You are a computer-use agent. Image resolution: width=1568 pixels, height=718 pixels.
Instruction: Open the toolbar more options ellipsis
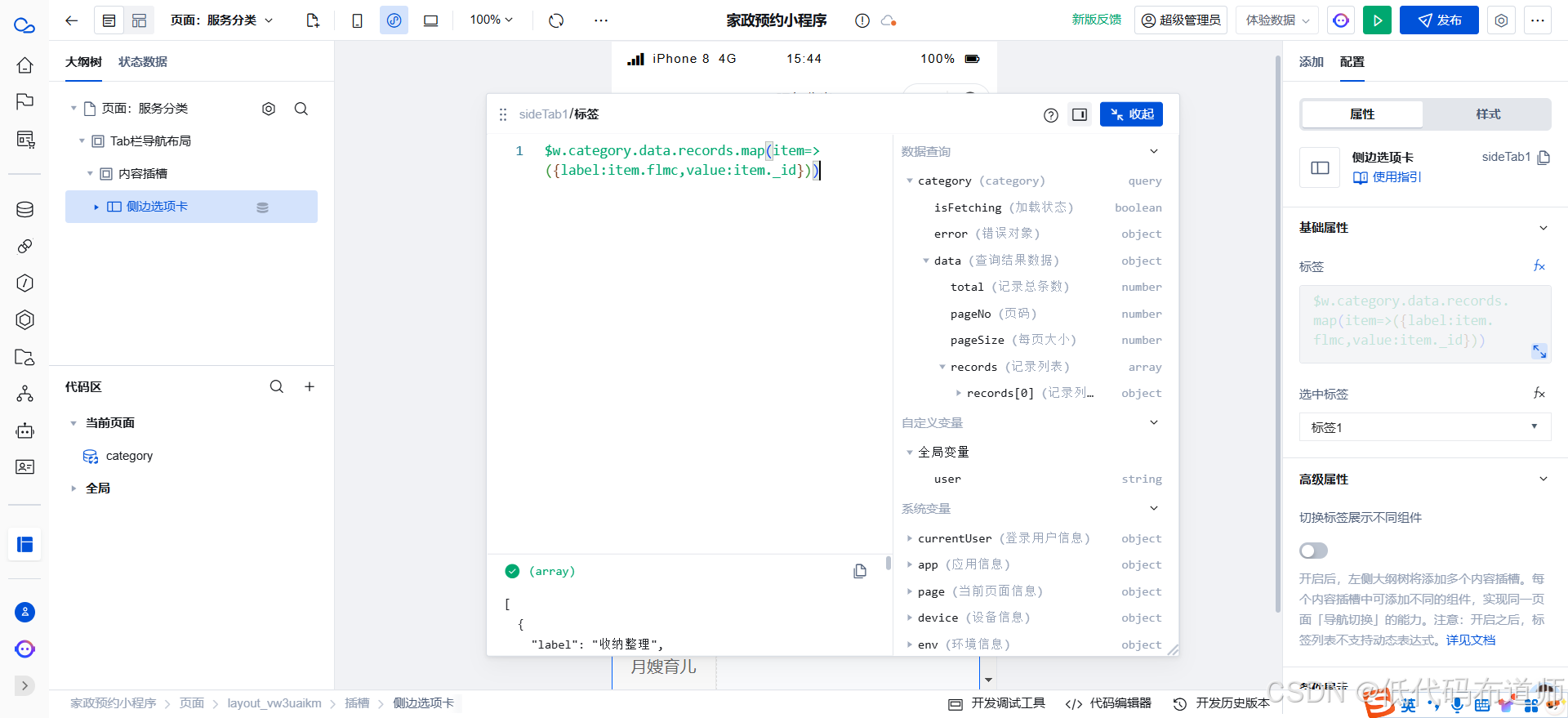(x=601, y=20)
